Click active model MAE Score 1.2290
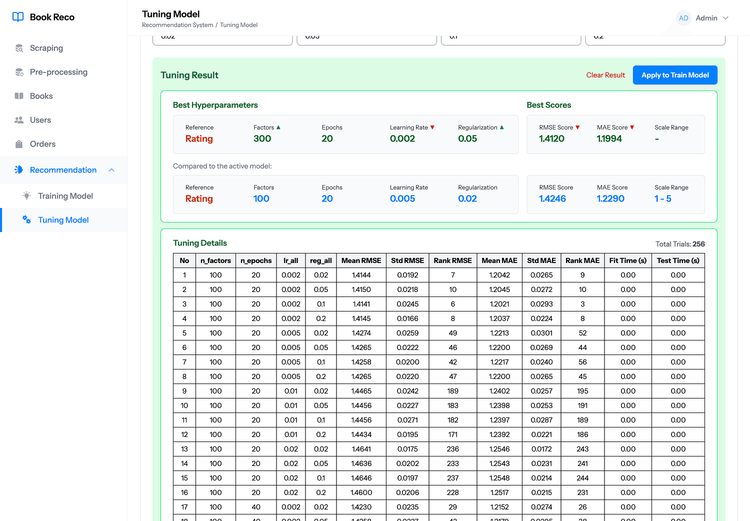This screenshot has height=521, width=750. pos(610,199)
